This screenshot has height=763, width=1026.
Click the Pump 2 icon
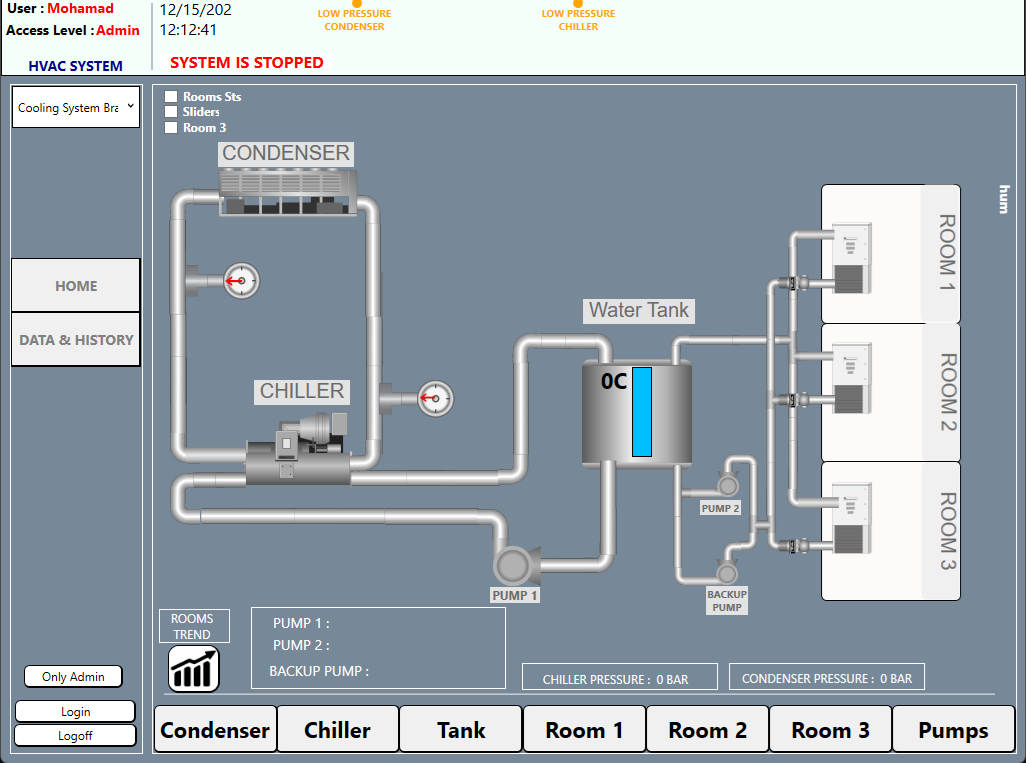(x=726, y=485)
